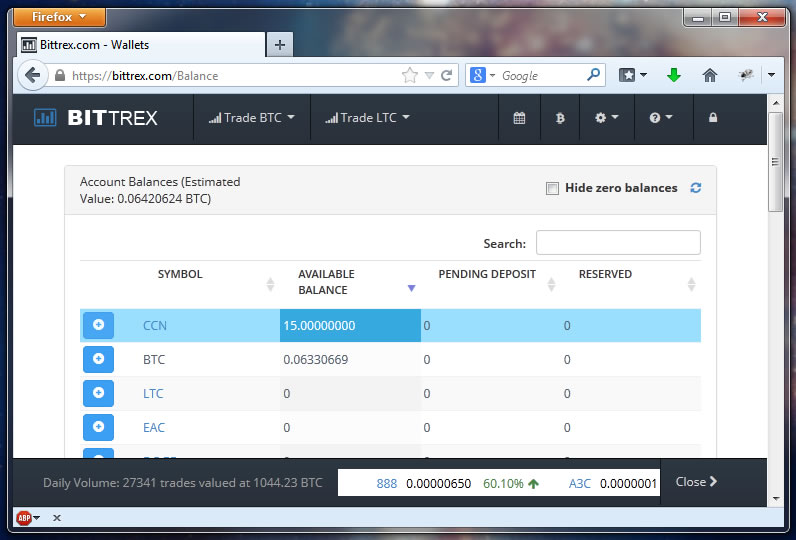Viewport: 796px width, 540px height.
Task: Open the Firefox bookmarks menu icon
Action: (x=633, y=75)
